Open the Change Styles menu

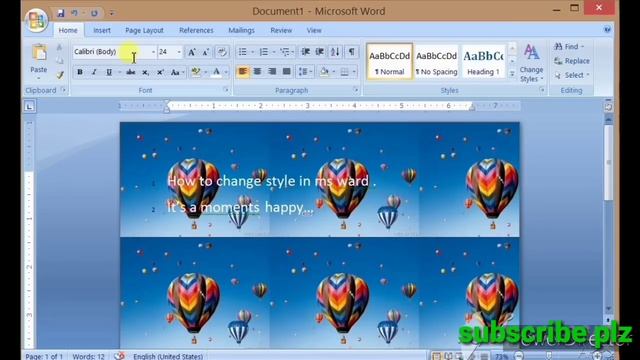[x=531, y=63]
